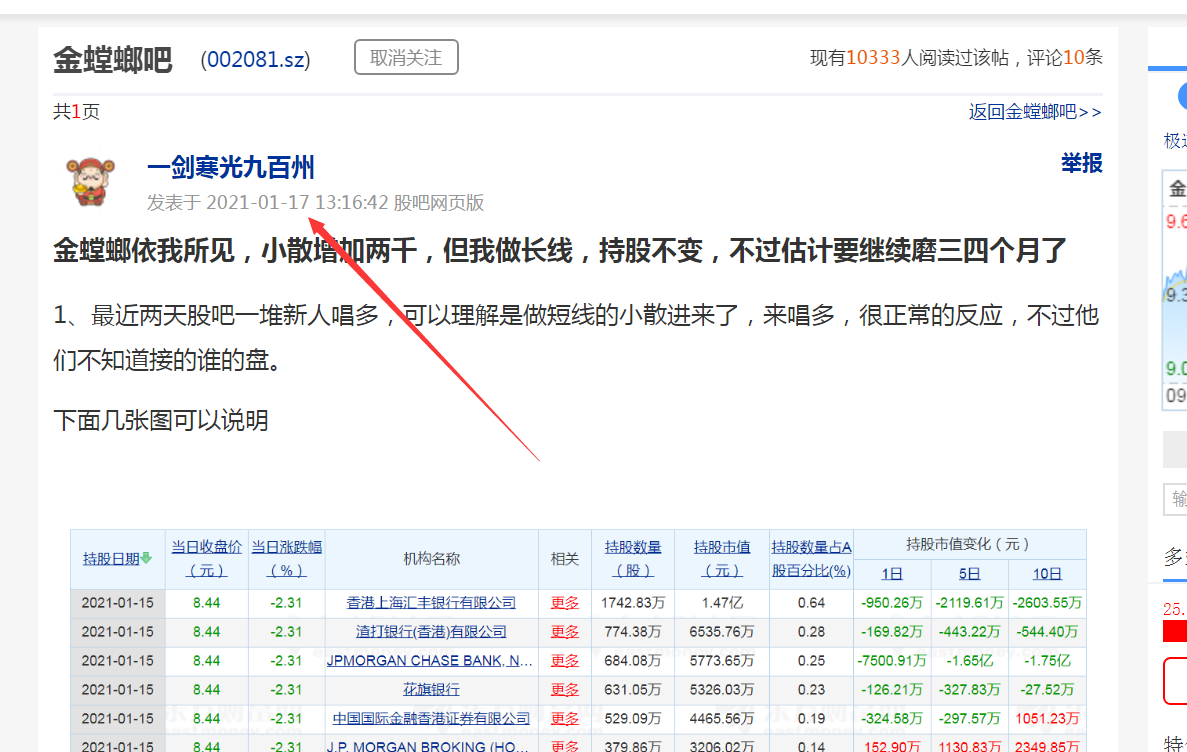The image size is (1187, 752).
Task: Click the 1051.23万 red value cell
Action: point(1047,719)
